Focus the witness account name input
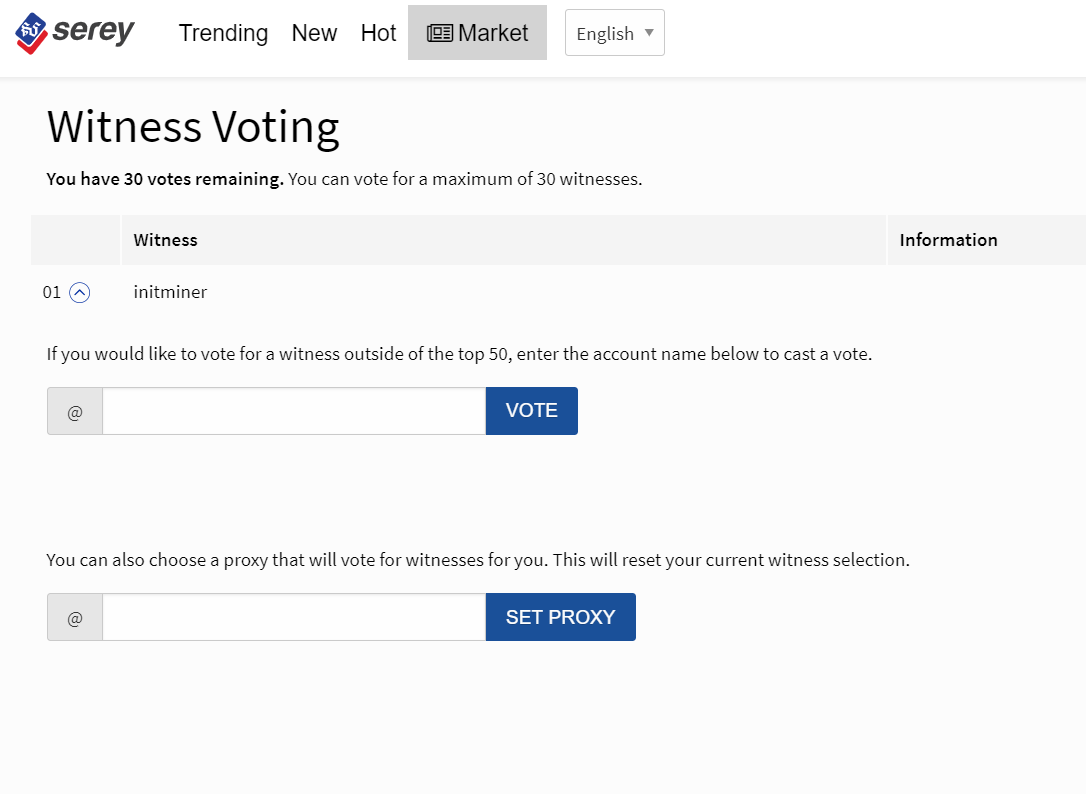This screenshot has width=1086, height=794. click(294, 411)
